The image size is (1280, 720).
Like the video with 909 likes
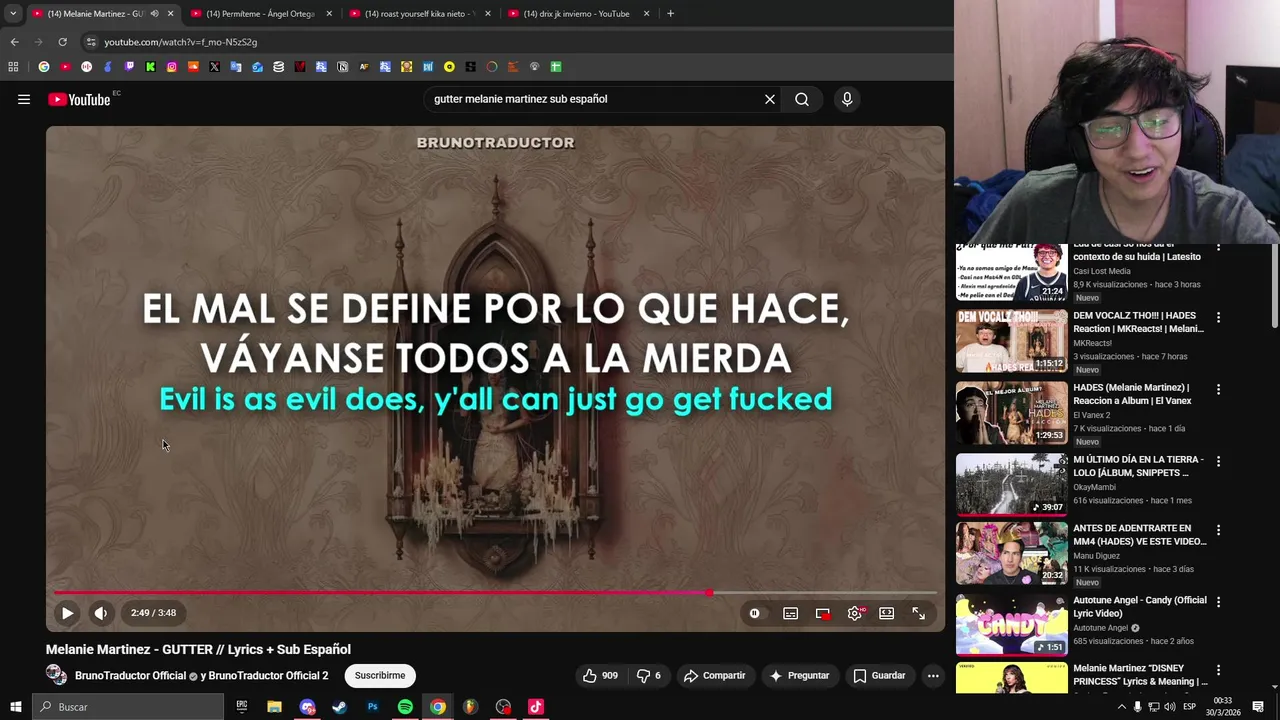[x=600, y=676]
